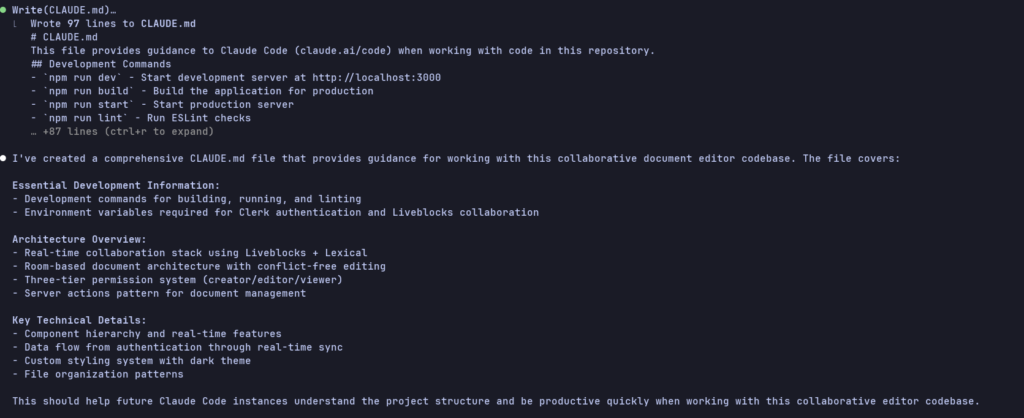Click the `npm run dev` command text
This screenshot has height=418, width=1024.
[x=82, y=78]
